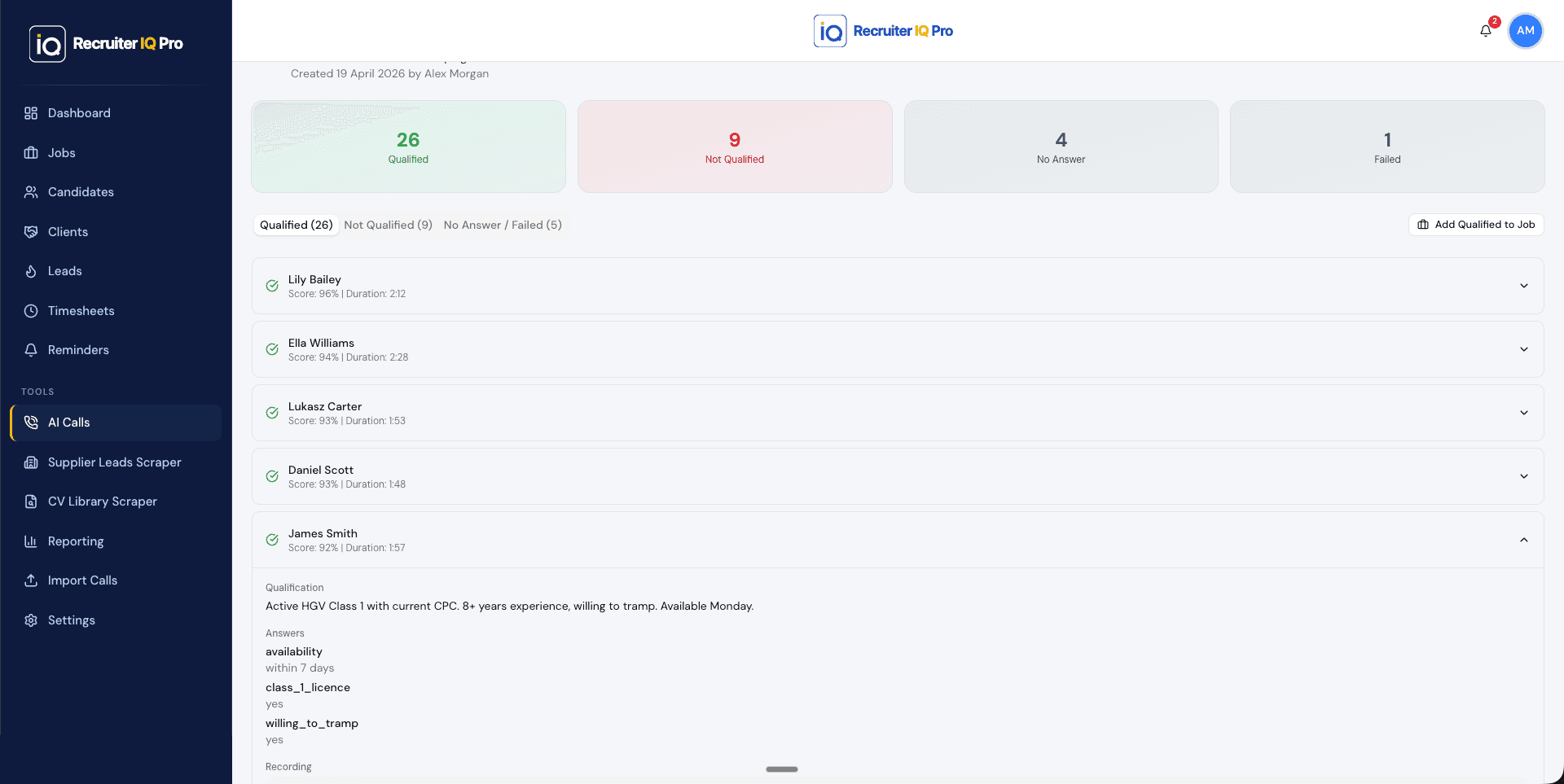Open the Reporting chart icon
This screenshot has width=1564, height=784.
click(x=31, y=541)
